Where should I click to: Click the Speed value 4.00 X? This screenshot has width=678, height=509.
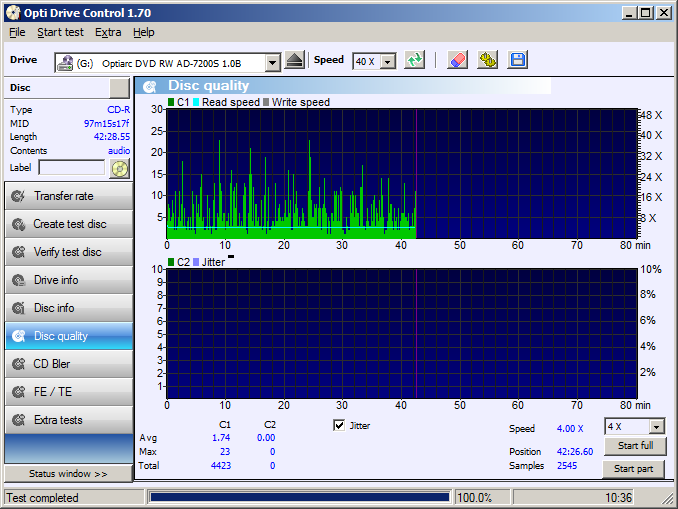(x=570, y=429)
